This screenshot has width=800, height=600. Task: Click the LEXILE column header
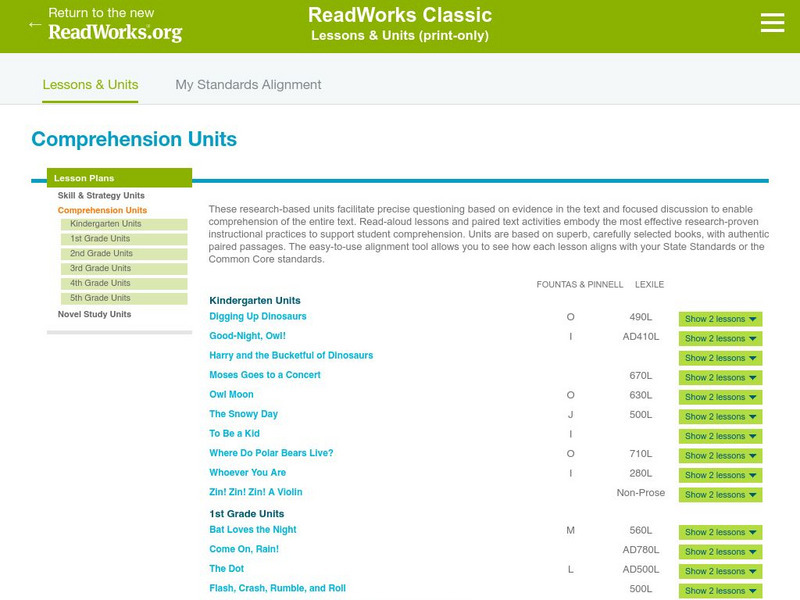pos(649,285)
